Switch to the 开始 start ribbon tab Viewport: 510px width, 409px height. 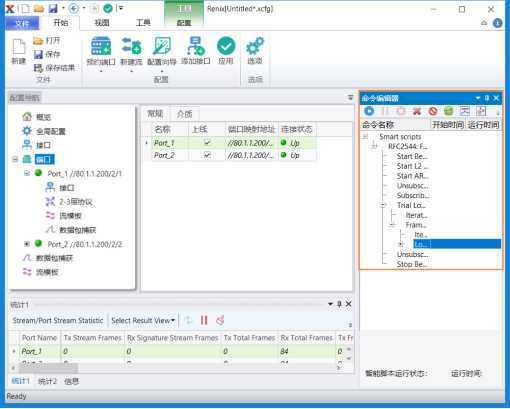(61, 23)
